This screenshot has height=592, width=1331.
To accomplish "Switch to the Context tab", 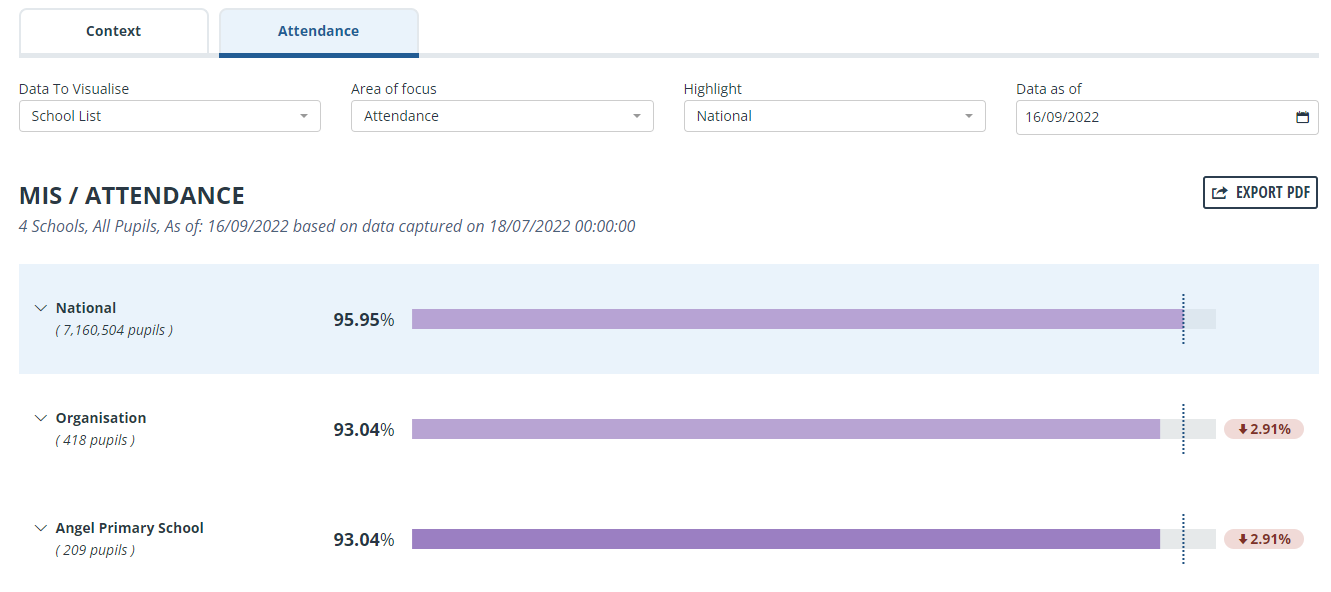I will point(114,31).
